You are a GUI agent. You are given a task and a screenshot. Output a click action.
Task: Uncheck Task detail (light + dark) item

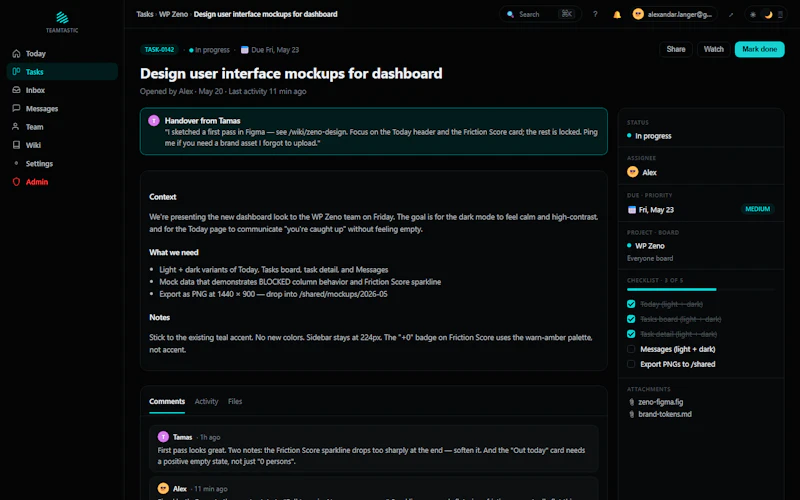631,334
